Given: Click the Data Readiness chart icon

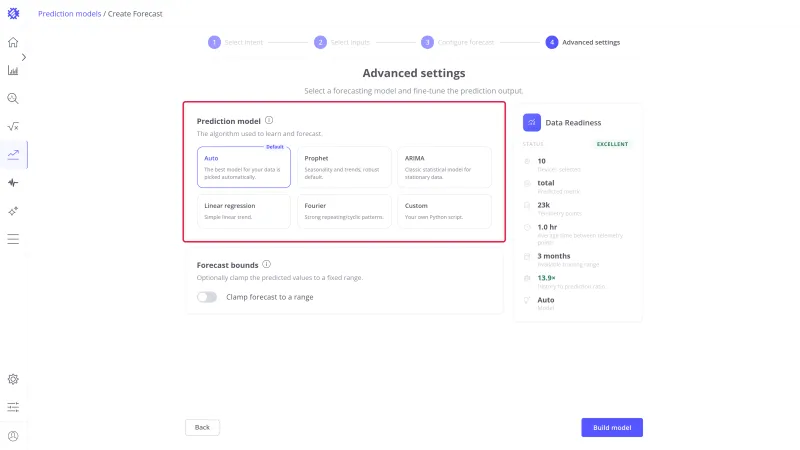Looking at the screenshot, I should [532, 122].
